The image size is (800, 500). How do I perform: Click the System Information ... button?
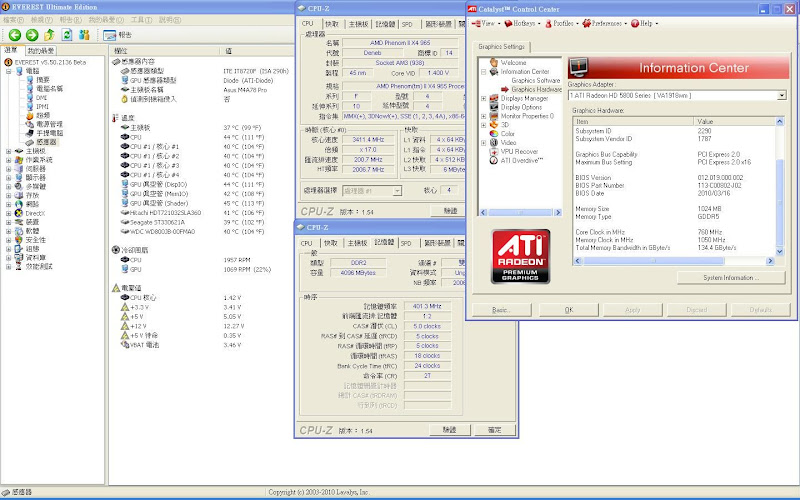click(x=731, y=278)
